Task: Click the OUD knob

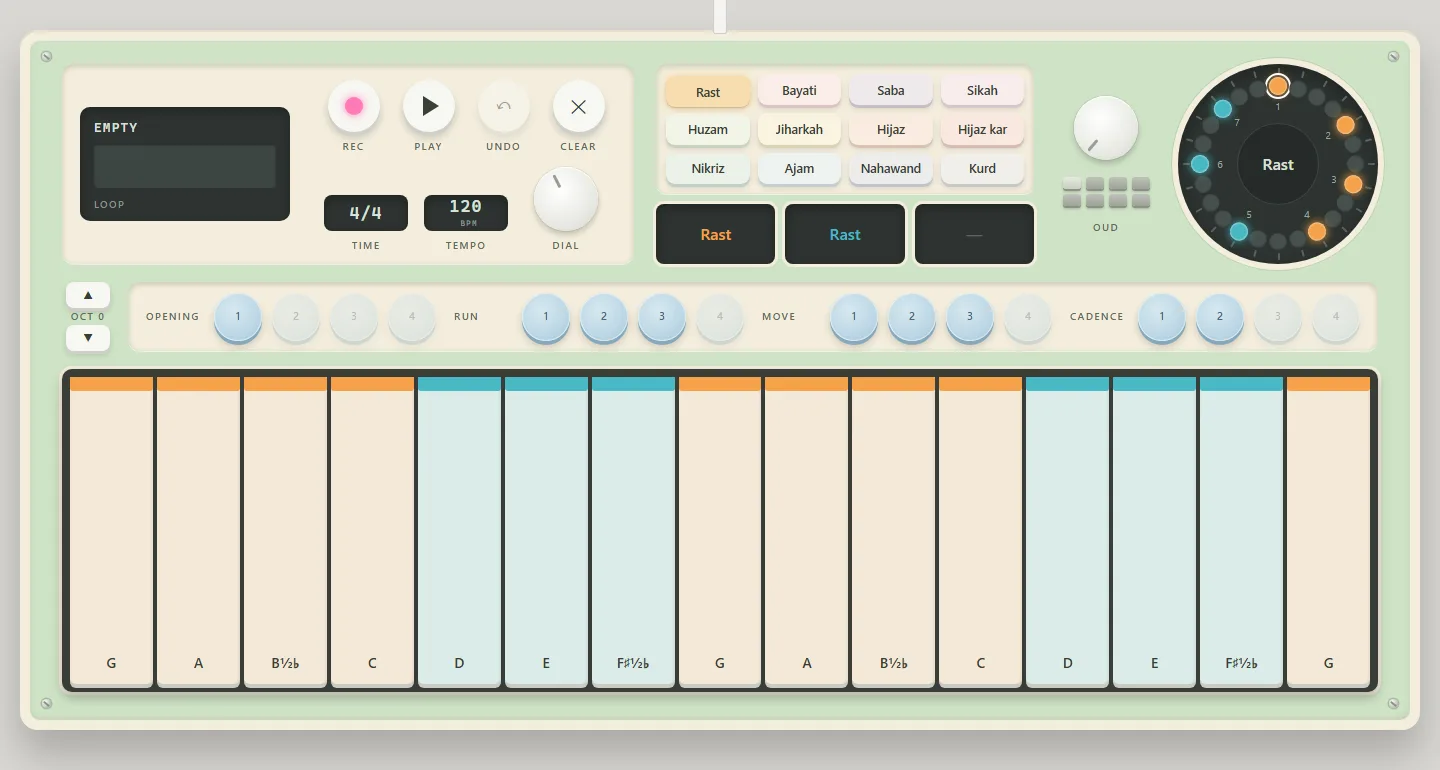Action: point(1106,128)
